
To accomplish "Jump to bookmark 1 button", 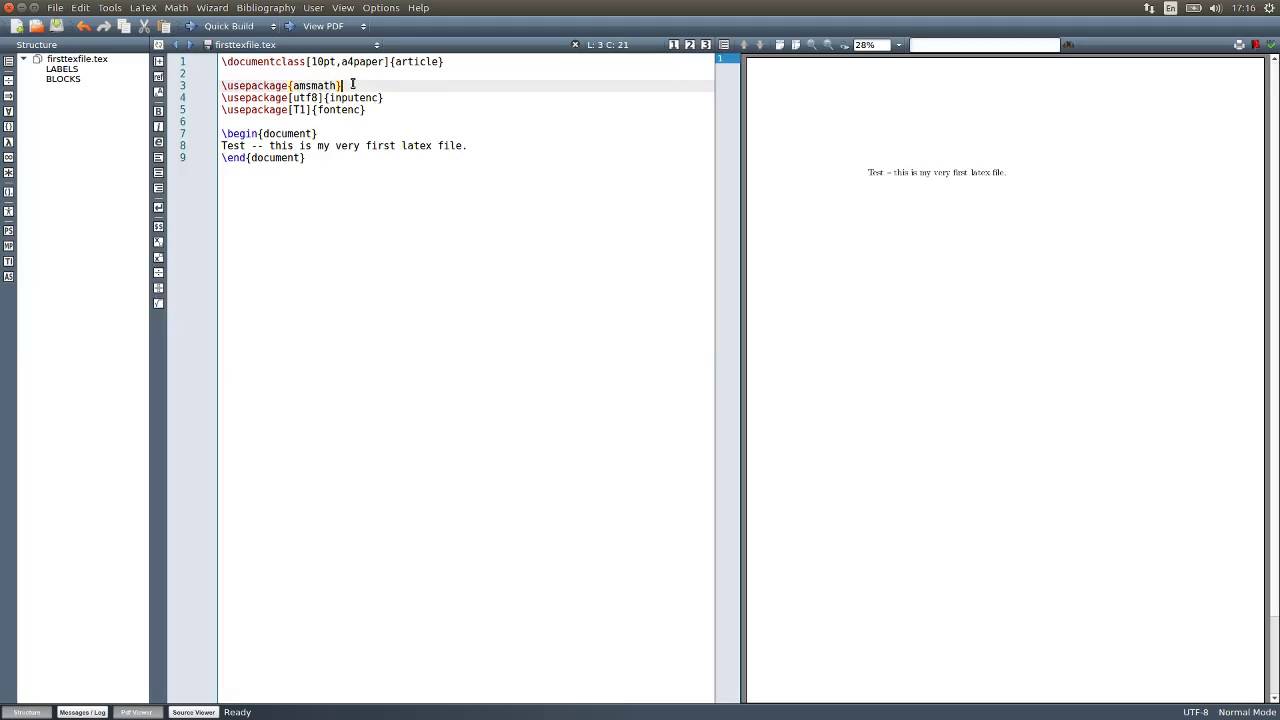I will (674, 45).
